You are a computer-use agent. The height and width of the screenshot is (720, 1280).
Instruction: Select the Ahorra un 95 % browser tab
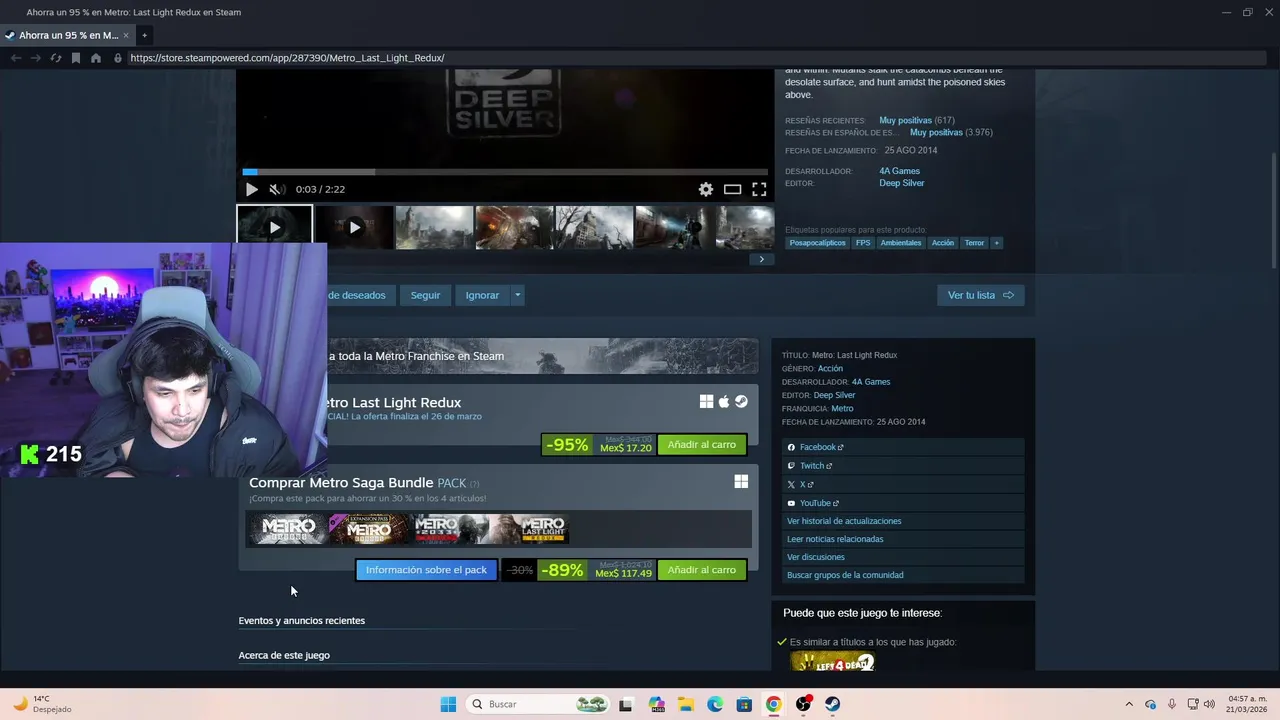coord(67,35)
